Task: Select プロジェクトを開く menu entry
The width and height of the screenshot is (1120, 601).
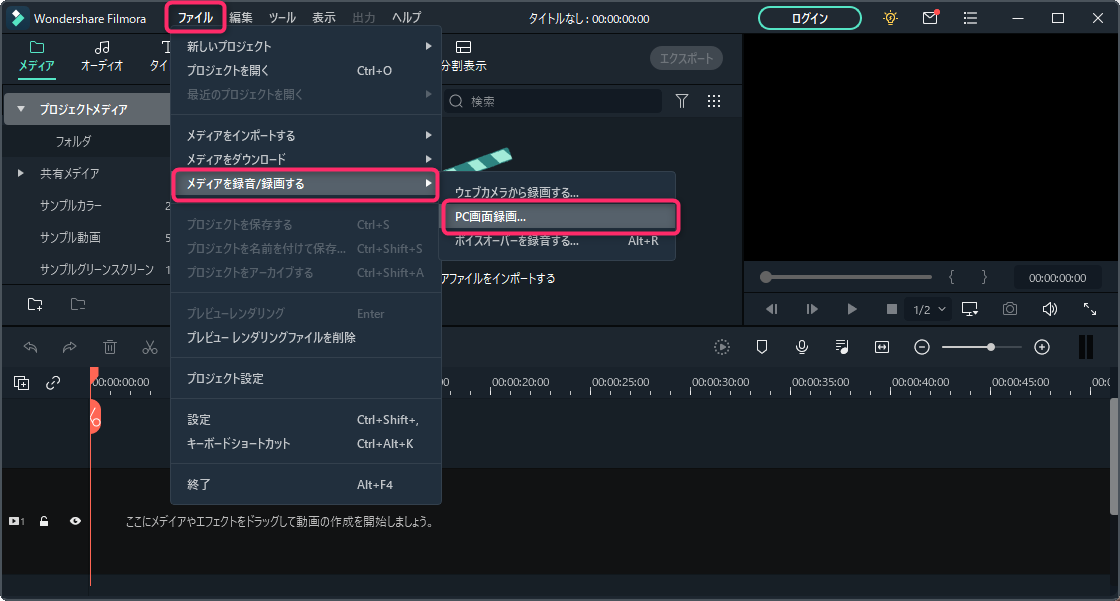Action: pos(306,71)
